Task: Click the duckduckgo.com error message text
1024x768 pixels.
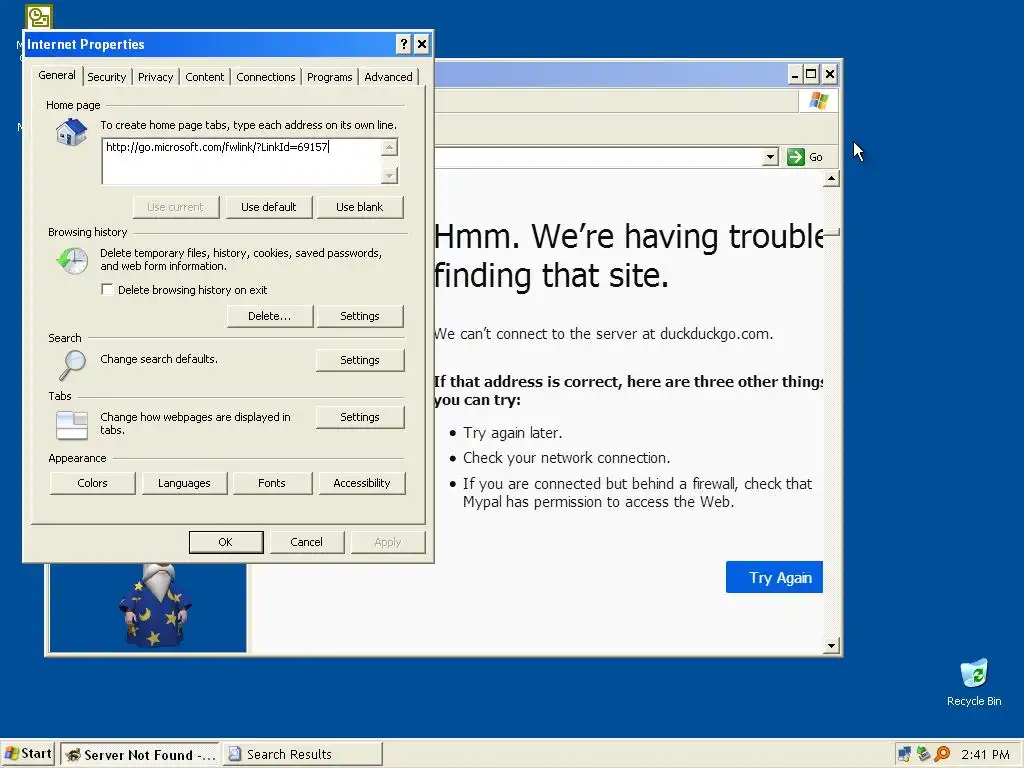Action: (x=603, y=334)
